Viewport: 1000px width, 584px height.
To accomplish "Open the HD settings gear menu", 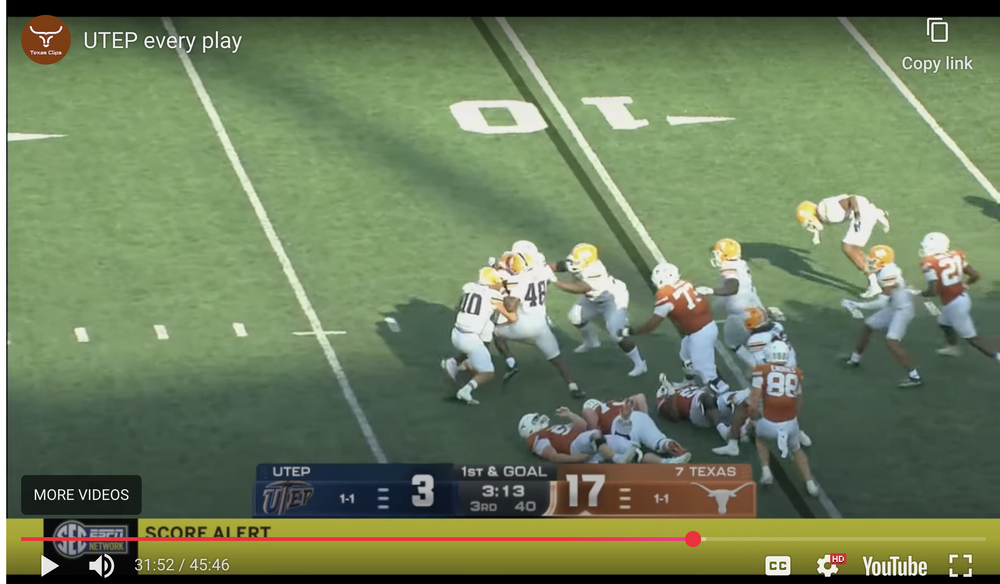I will pyautogui.click(x=829, y=566).
